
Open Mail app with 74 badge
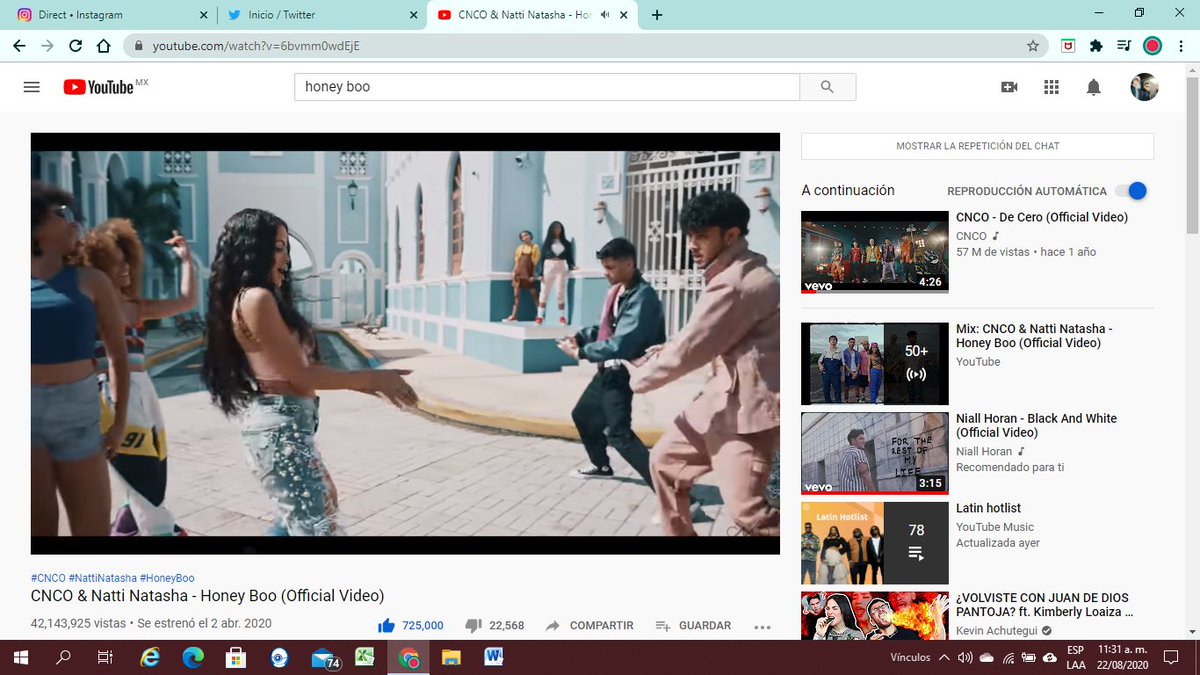[x=324, y=658]
